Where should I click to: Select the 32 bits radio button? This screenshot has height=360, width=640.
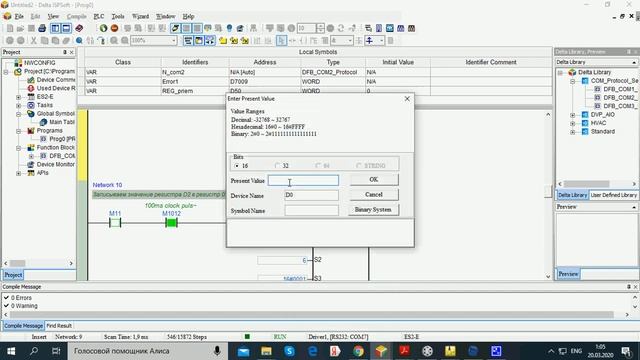pos(278,166)
